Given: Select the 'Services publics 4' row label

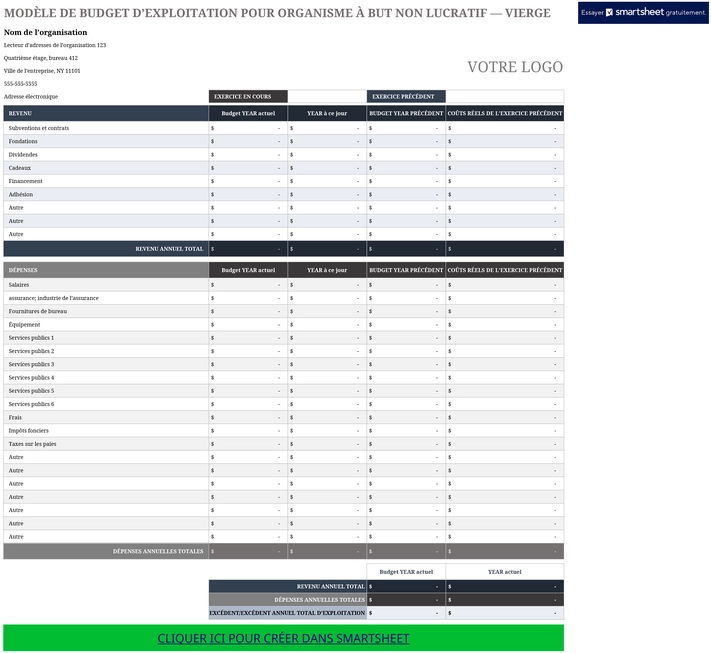Looking at the screenshot, I should [x=31, y=377].
